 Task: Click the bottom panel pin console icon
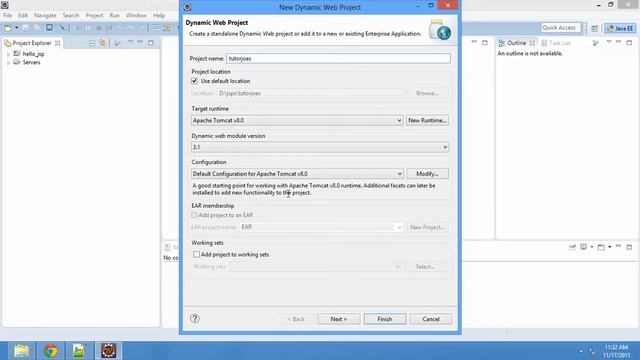tap(572, 247)
